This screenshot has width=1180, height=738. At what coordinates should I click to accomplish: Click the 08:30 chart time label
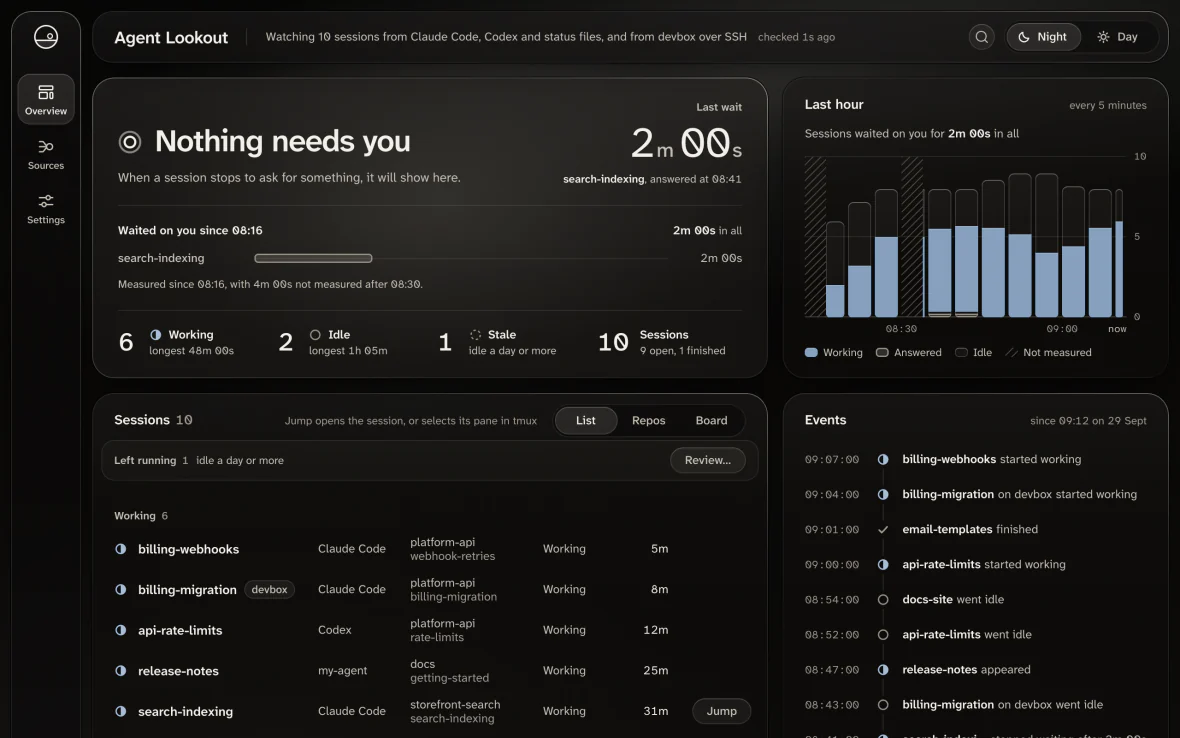point(901,329)
